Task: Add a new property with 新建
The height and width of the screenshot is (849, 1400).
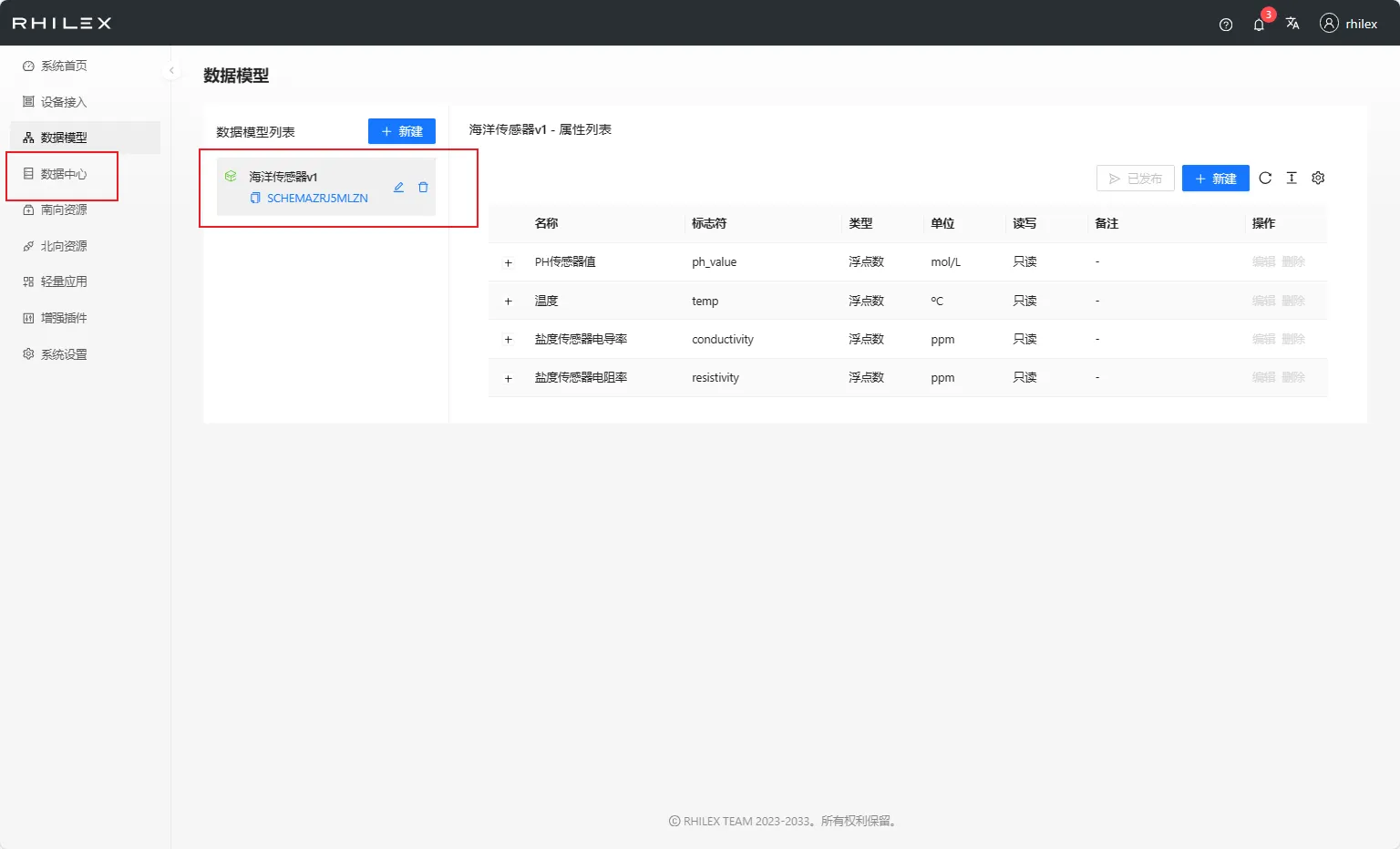Action: 1216,179
